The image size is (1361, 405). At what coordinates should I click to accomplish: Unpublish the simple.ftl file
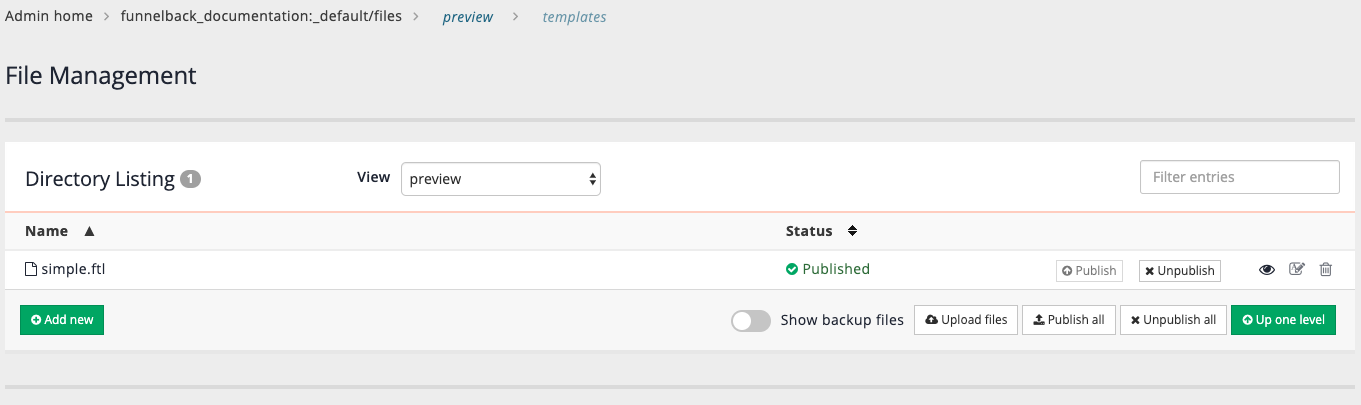(x=1180, y=271)
